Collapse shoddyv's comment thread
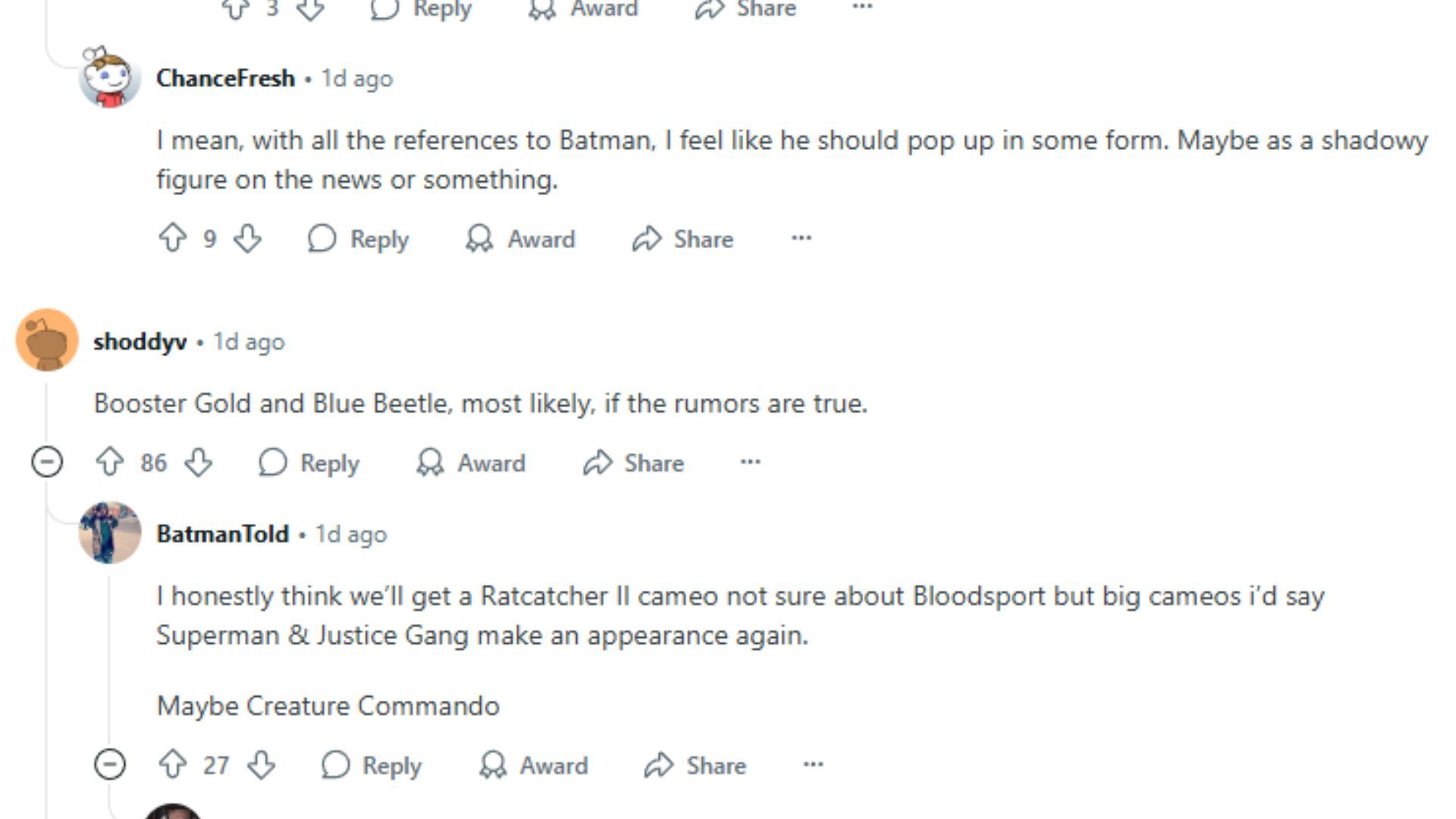 click(47, 462)
